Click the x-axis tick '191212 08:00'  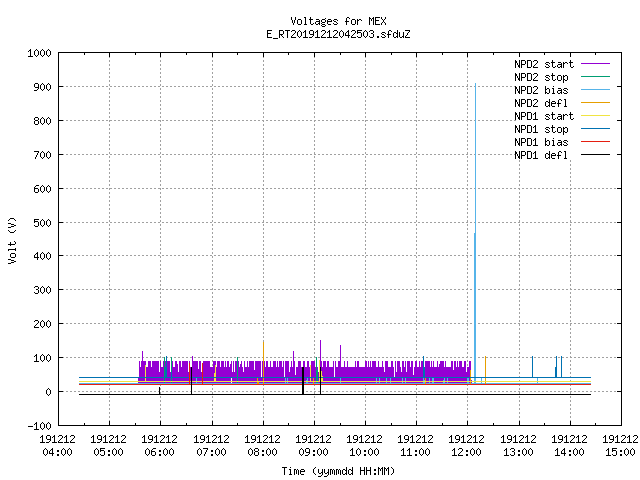(x=262, y=446)
